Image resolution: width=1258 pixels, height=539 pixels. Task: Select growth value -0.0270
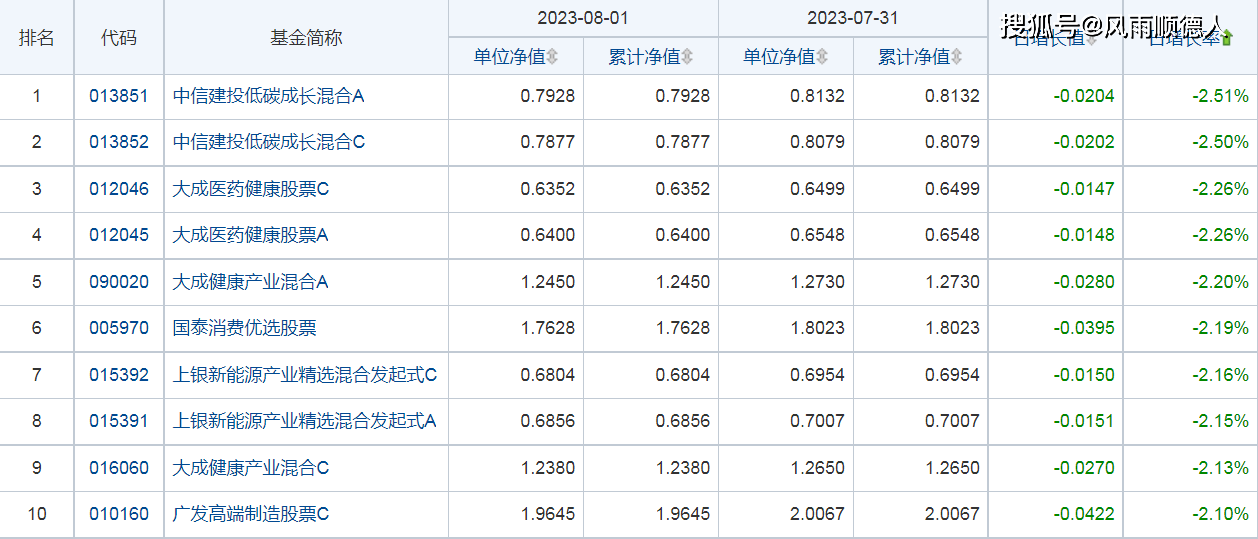coord(1084,468)
